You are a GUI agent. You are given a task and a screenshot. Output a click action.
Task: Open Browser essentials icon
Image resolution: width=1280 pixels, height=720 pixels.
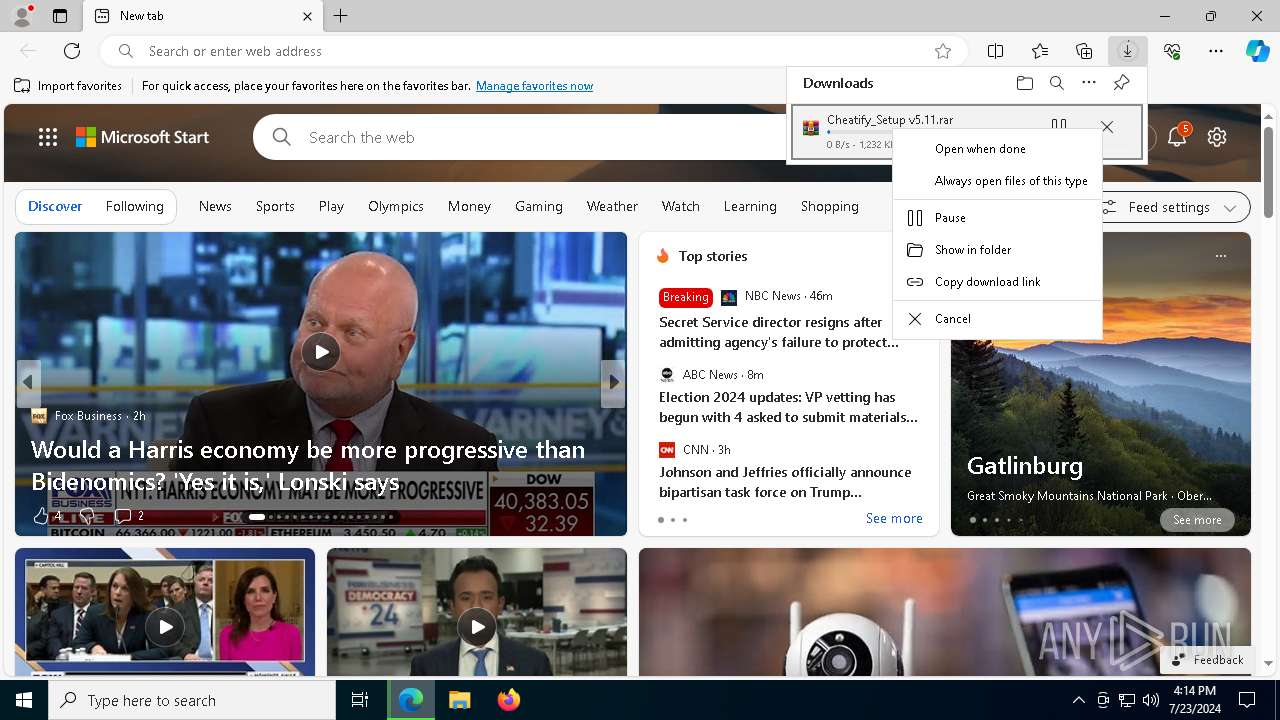1172,51
